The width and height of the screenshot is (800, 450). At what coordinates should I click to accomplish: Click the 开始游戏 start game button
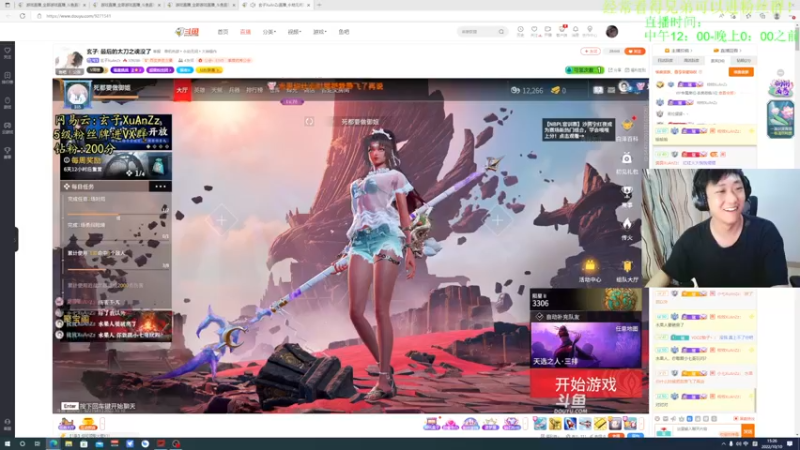point(586,384)
